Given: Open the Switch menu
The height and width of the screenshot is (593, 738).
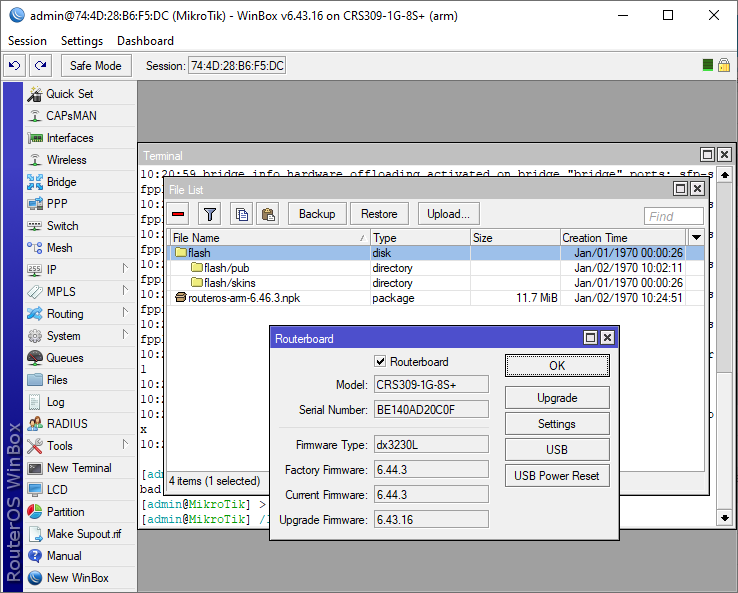Looking at the screenshot, I should (x=79, y=226).
